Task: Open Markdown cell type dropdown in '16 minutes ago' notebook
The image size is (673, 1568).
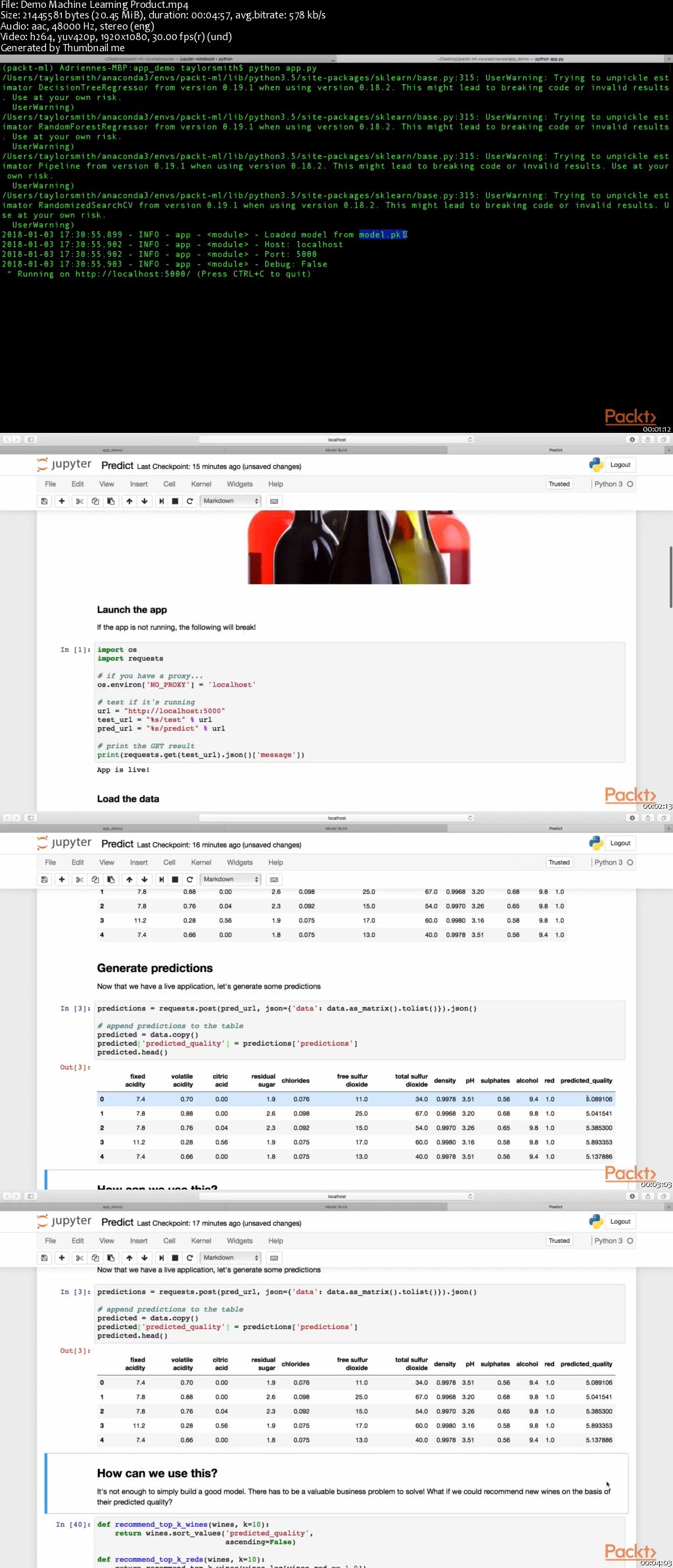Action: tap(230, 880)
